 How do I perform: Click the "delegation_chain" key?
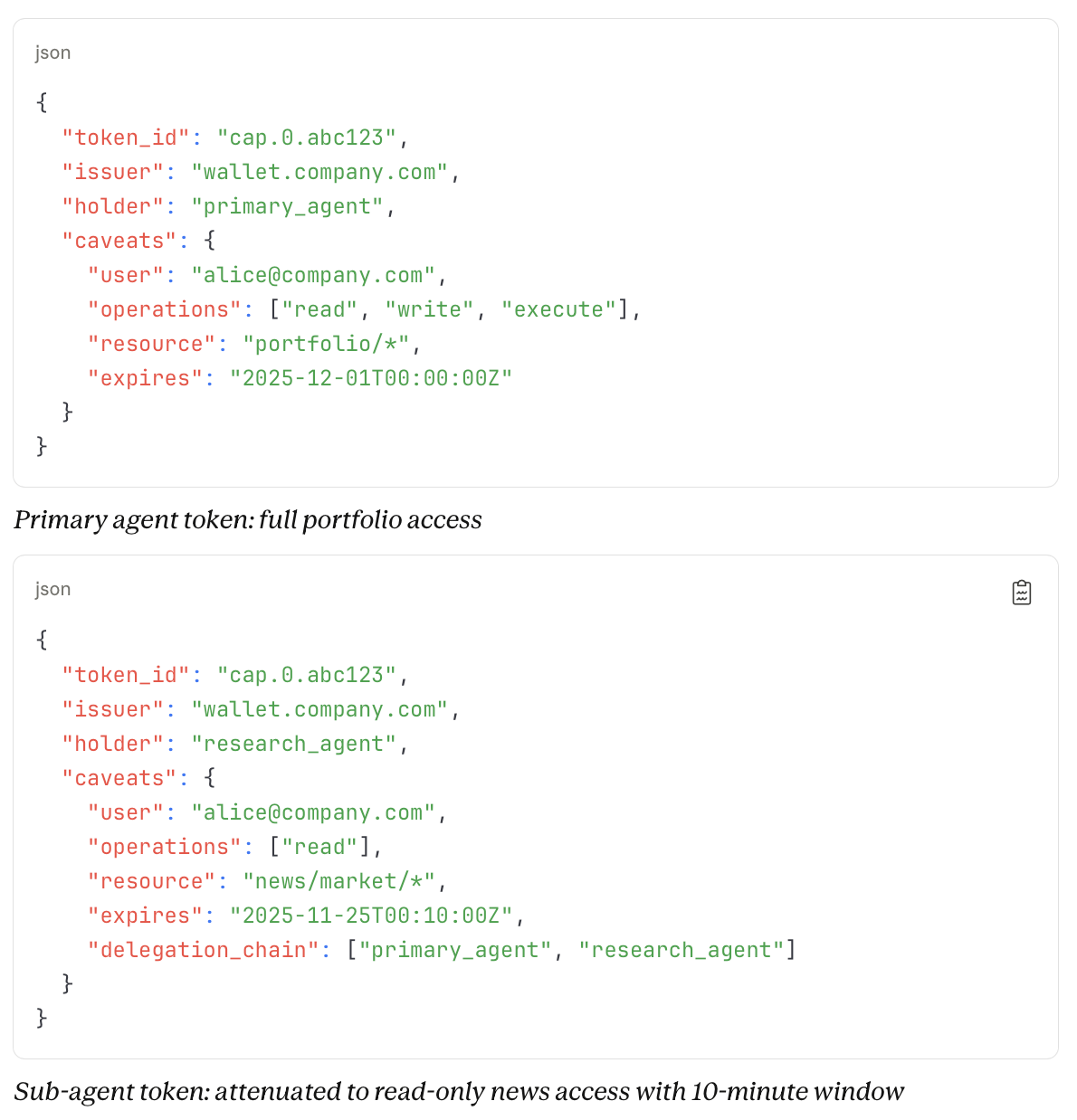click(x=204, y=950)
